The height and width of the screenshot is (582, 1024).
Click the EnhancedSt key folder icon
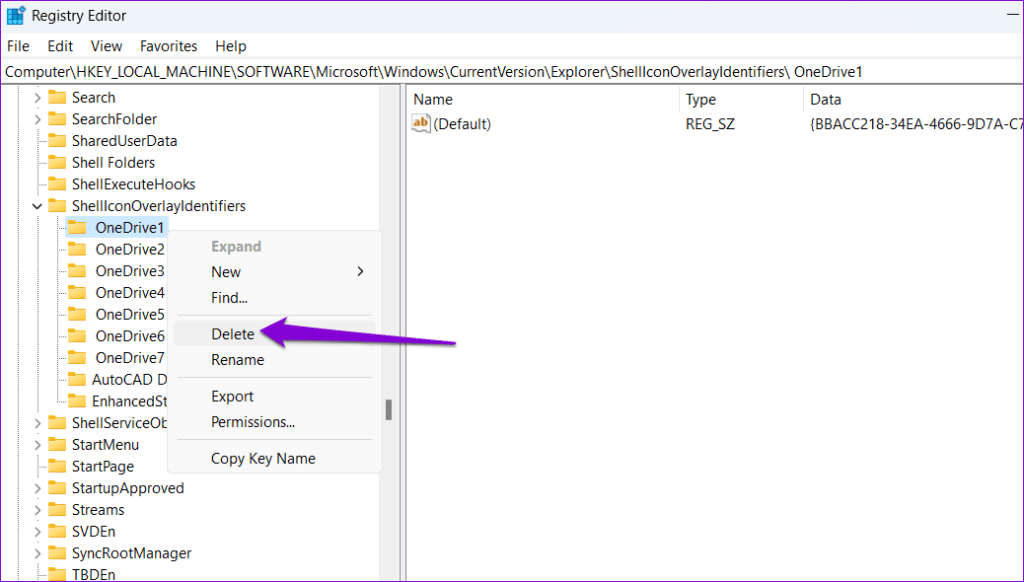77,400
